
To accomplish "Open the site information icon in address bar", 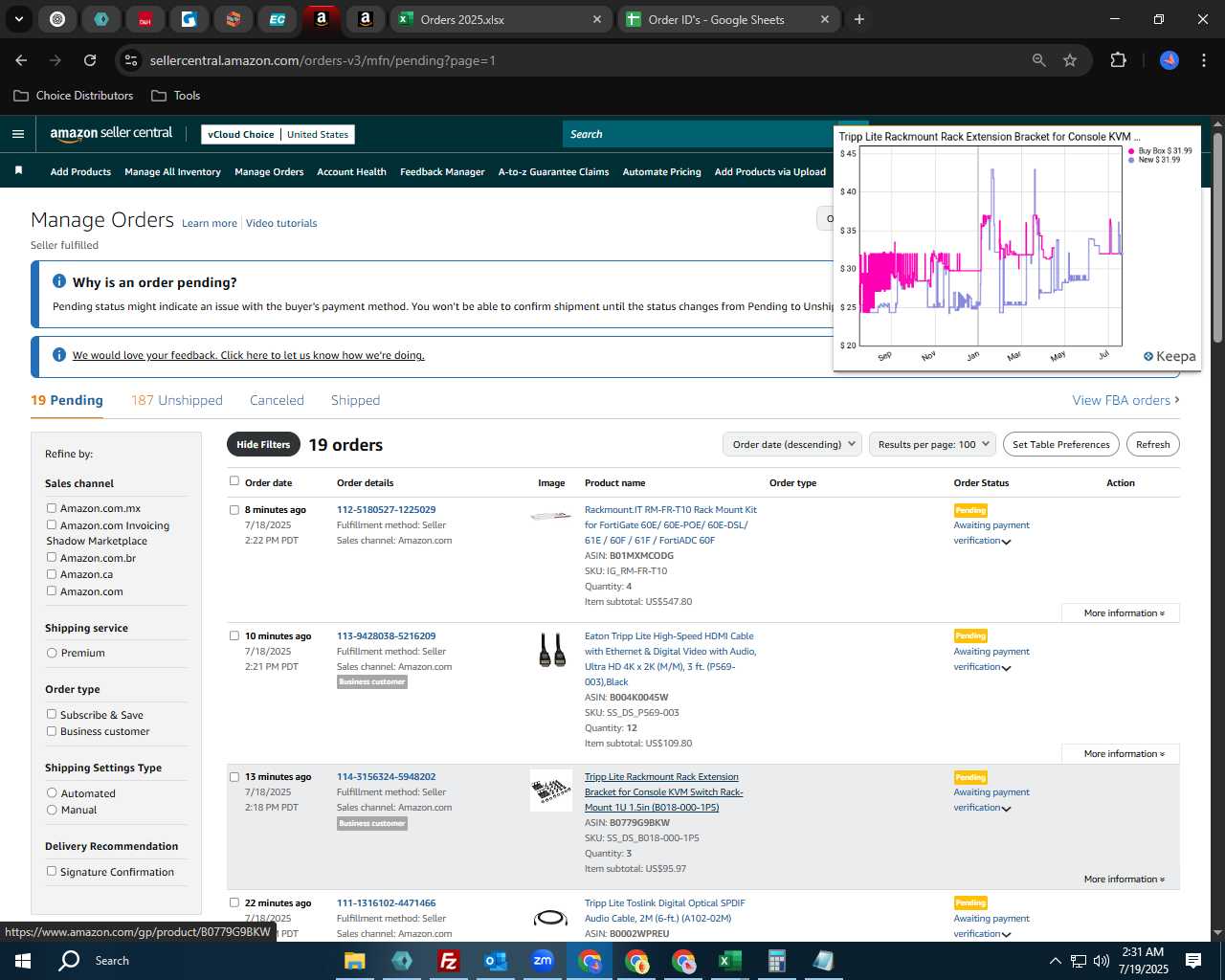I will [x=132, y=60].
